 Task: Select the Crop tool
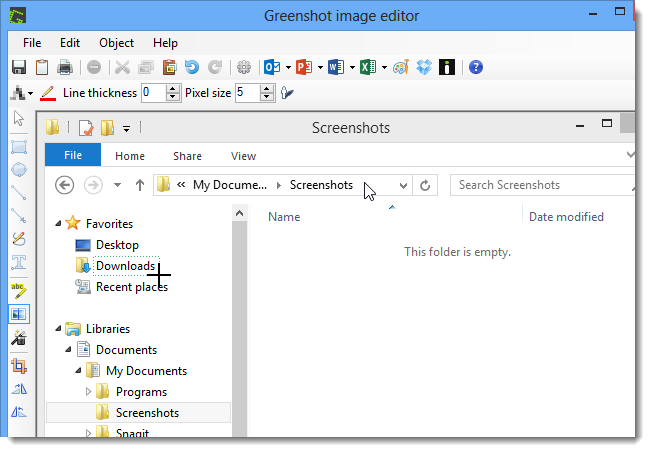tap(18, 366)
